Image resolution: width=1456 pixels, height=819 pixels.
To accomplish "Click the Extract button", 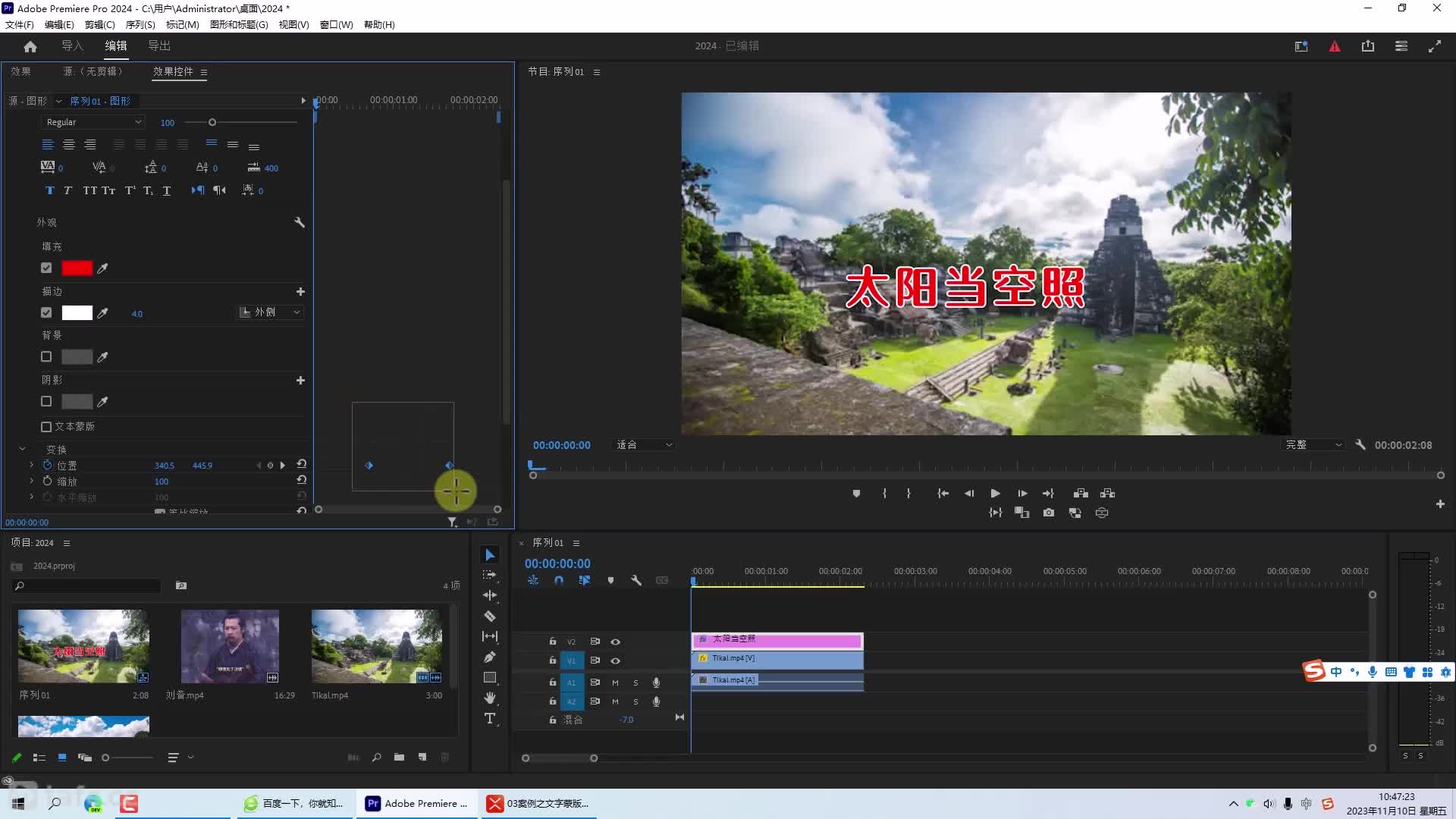I will [1107, 493].
